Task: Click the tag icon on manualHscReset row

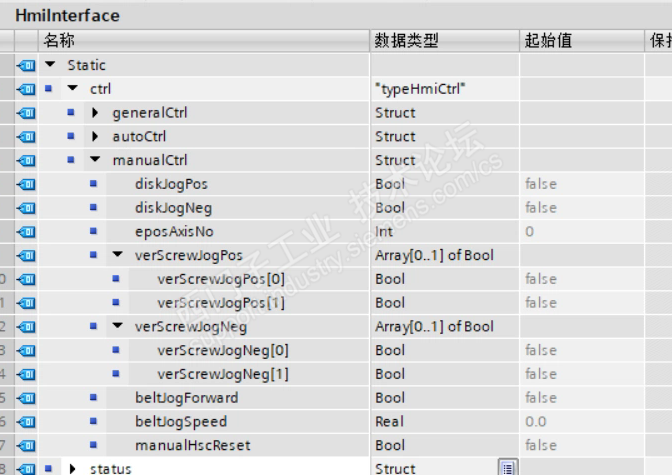Action: tap(27, 445)
